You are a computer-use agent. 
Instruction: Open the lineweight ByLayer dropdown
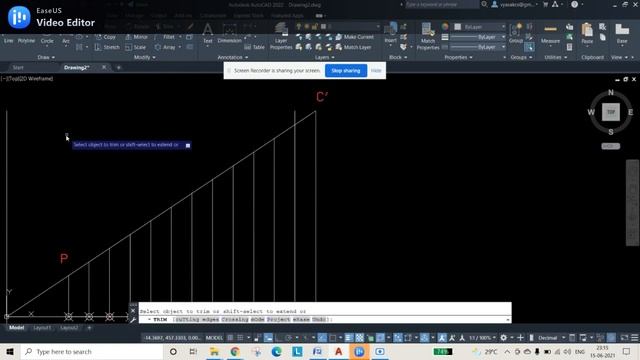[x=478, y=37]
